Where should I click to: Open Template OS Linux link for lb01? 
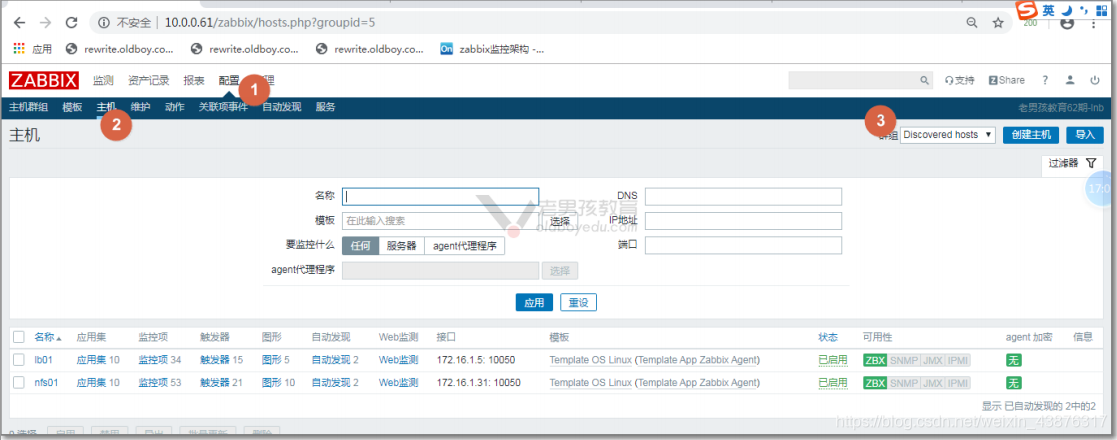tap(591, 360)
